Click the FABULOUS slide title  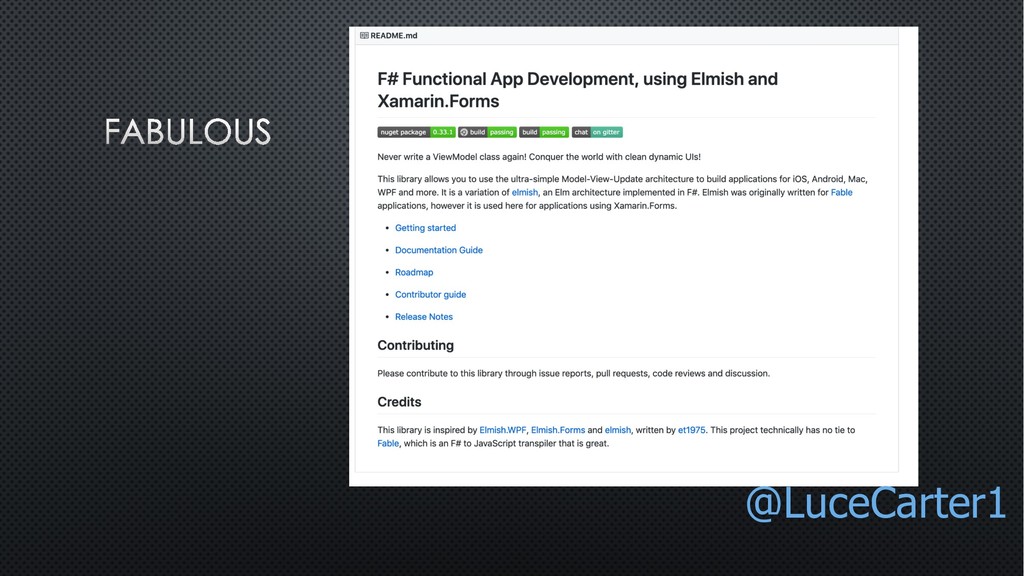tap(187, 132)
